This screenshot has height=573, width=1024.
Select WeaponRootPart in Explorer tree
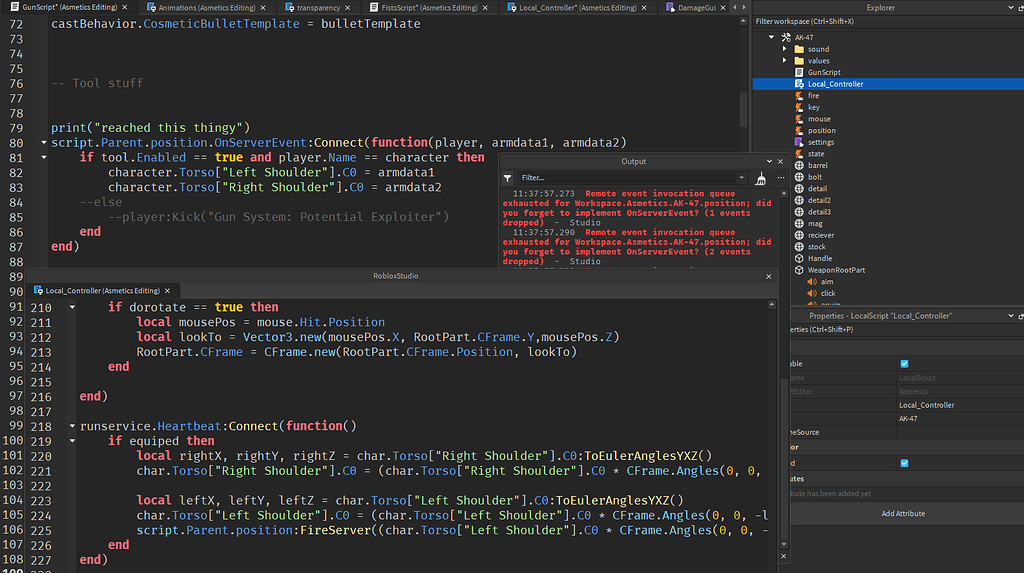[836, 270]
